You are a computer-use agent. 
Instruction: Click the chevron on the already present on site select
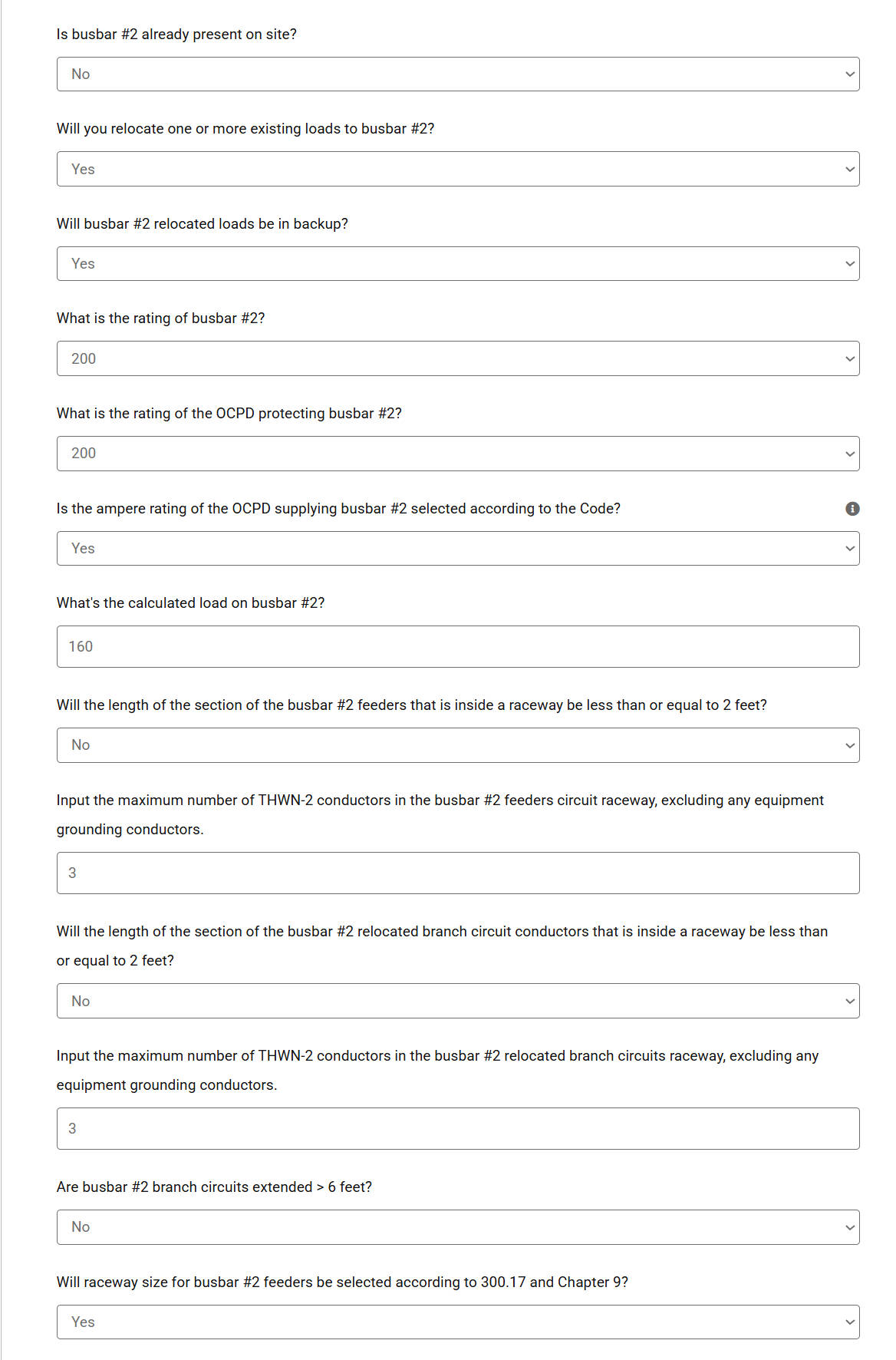(x=849, y=74)
